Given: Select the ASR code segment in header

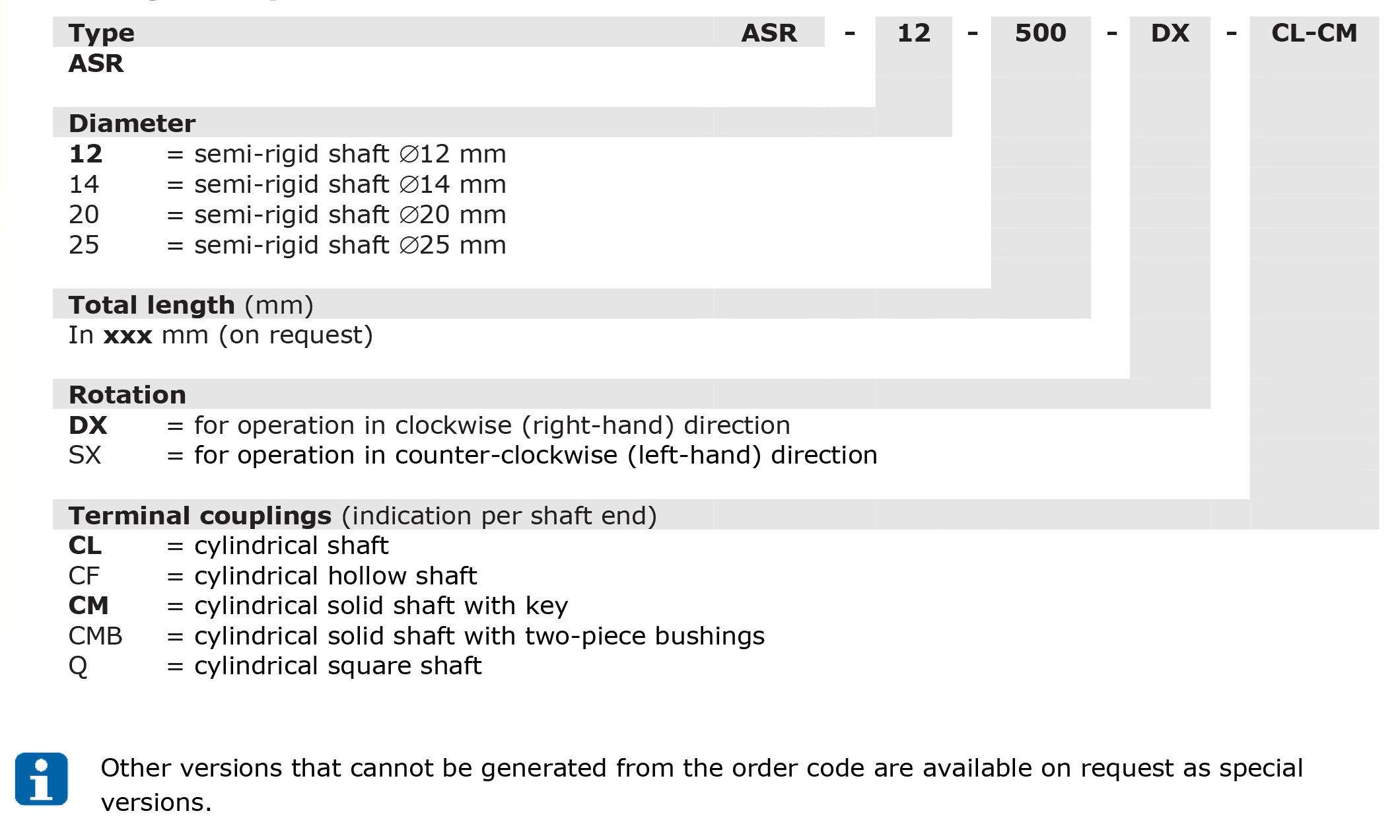Looking at the screenshot, I should pyautogui.click(x=769, y=33).
